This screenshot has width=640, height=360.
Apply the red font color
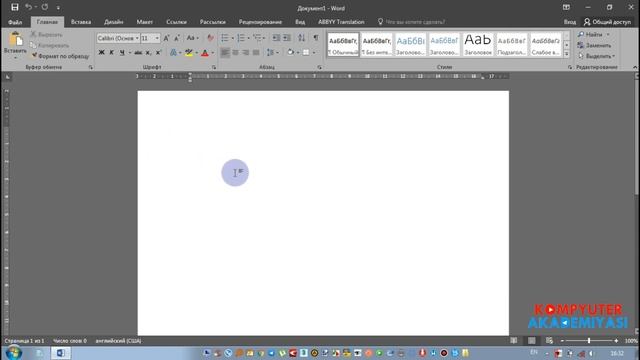[205, 52]
